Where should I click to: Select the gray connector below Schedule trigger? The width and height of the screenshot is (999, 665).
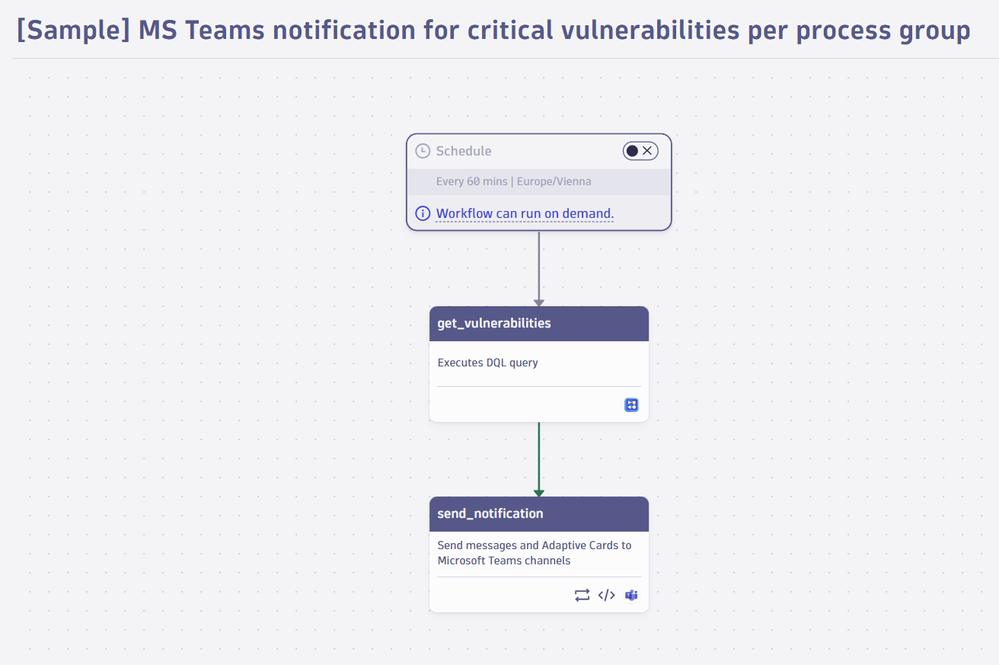coord(539,266)
